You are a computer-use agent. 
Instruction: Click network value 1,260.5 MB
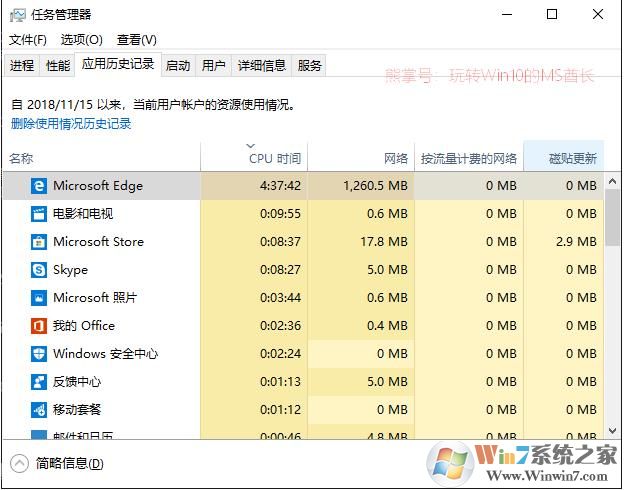pos(375,186)
